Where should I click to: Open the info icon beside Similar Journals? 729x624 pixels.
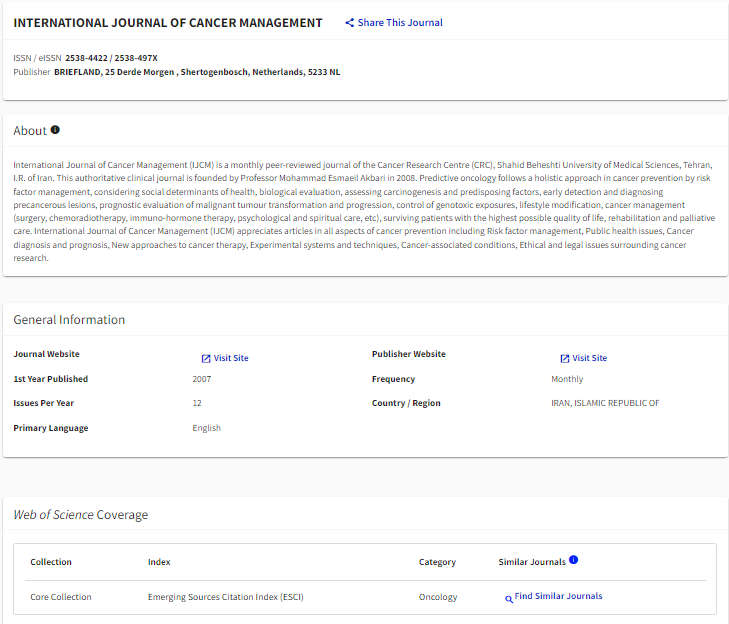pos(573,560)
